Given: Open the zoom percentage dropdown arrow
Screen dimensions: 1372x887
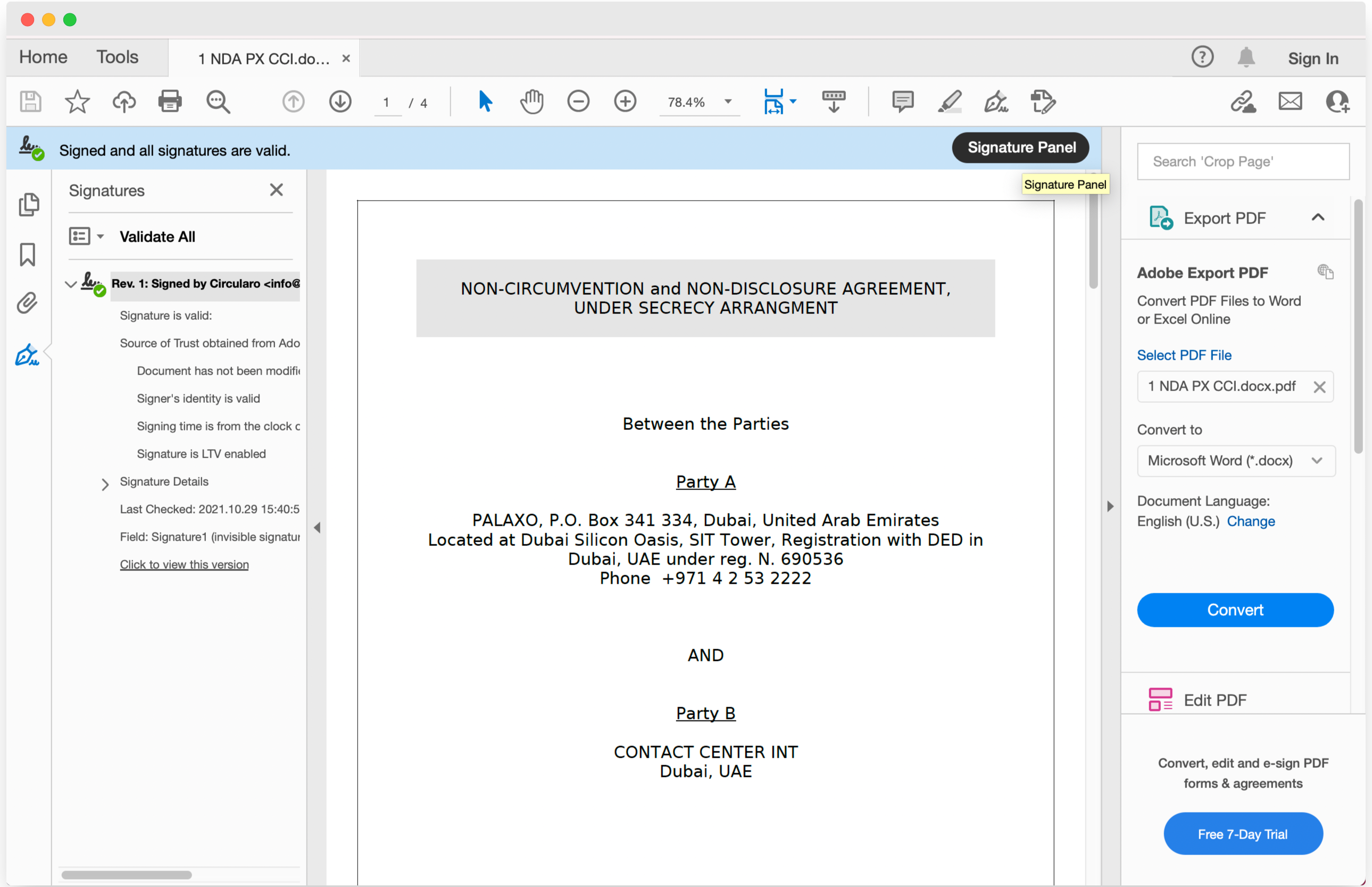Looking at the screenshot, I should point(728,102).
